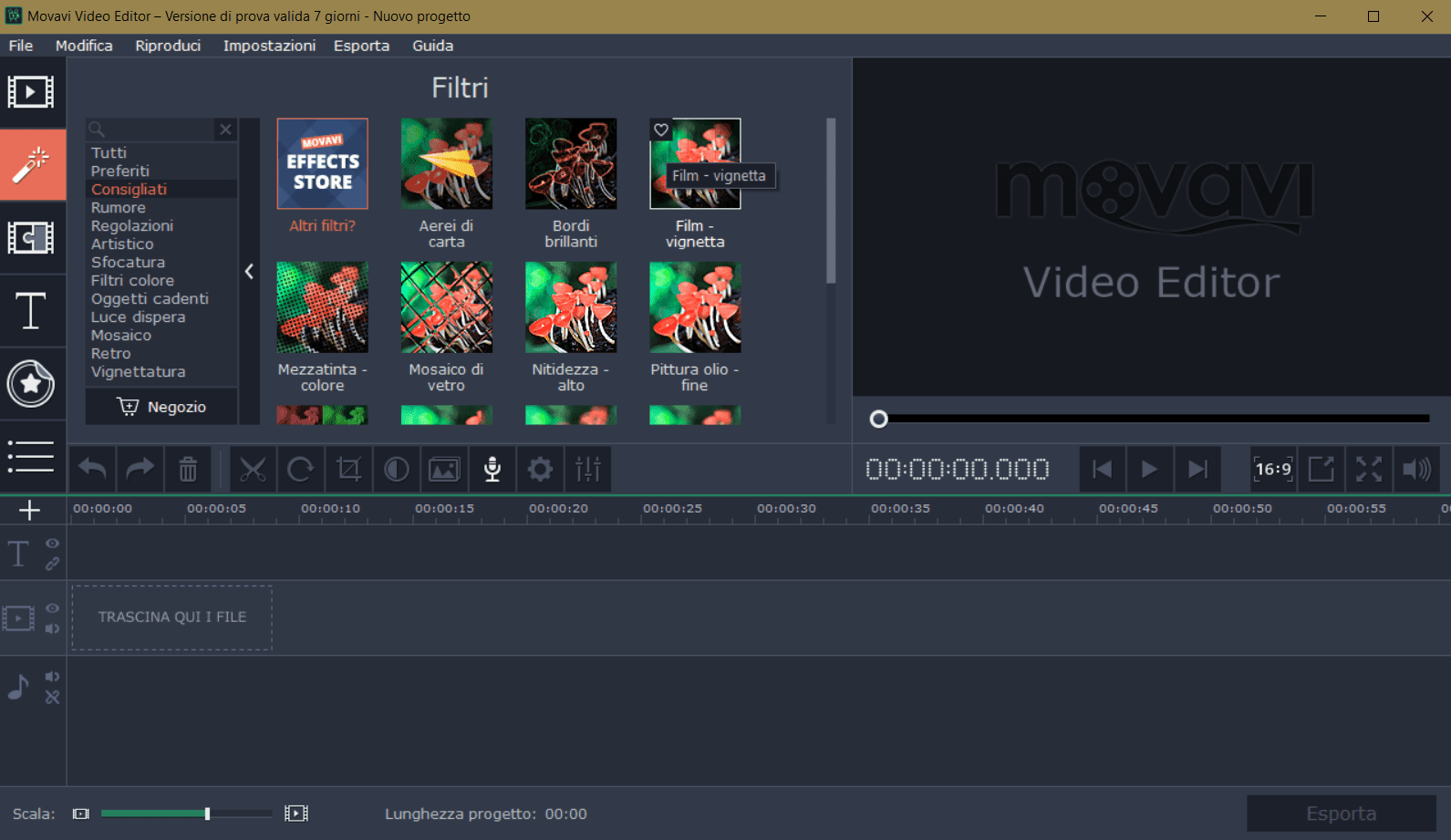Collapse the filter category list
The height and width of the screenshot is (840, 1451).
249,272
